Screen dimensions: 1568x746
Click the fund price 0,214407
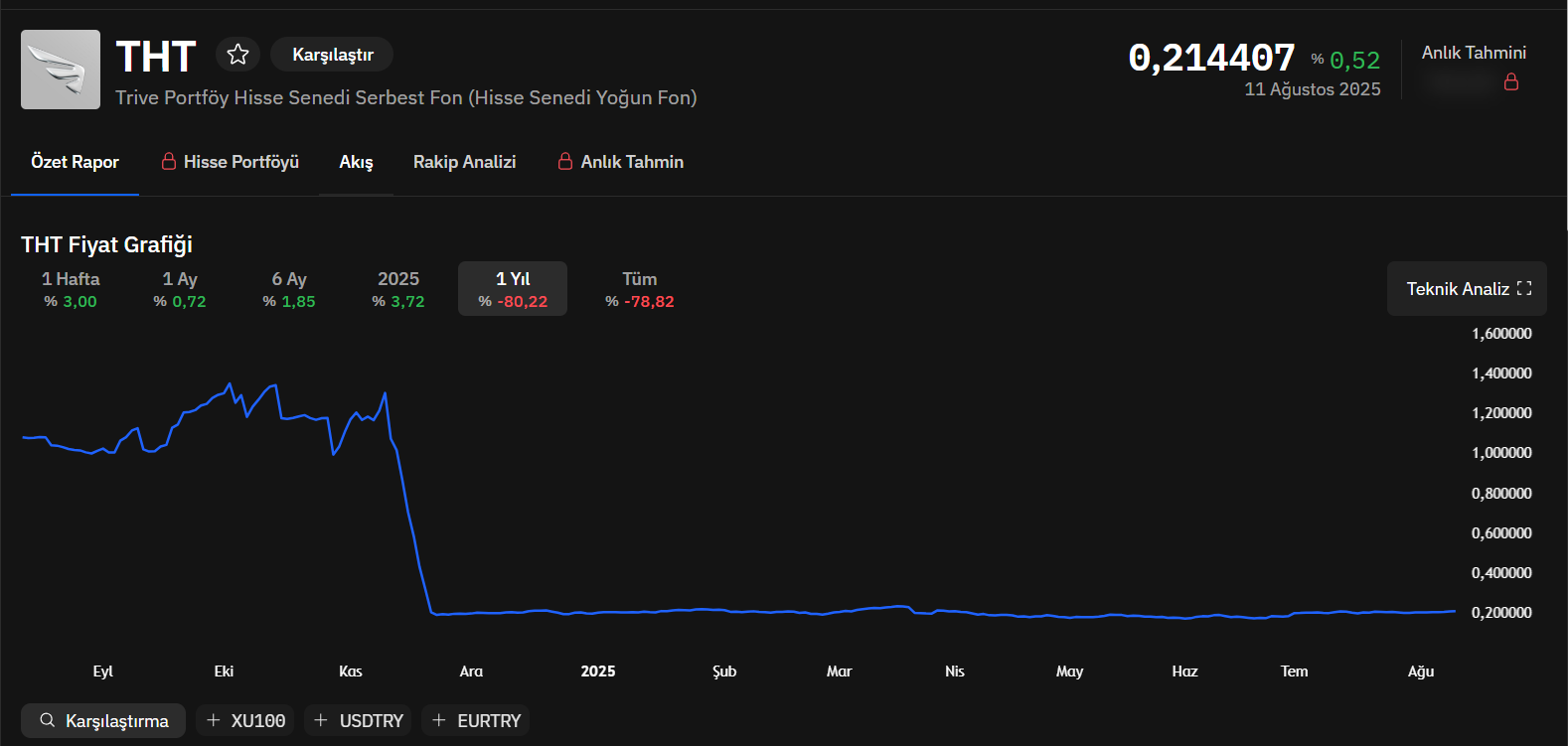click(1211, 58)
